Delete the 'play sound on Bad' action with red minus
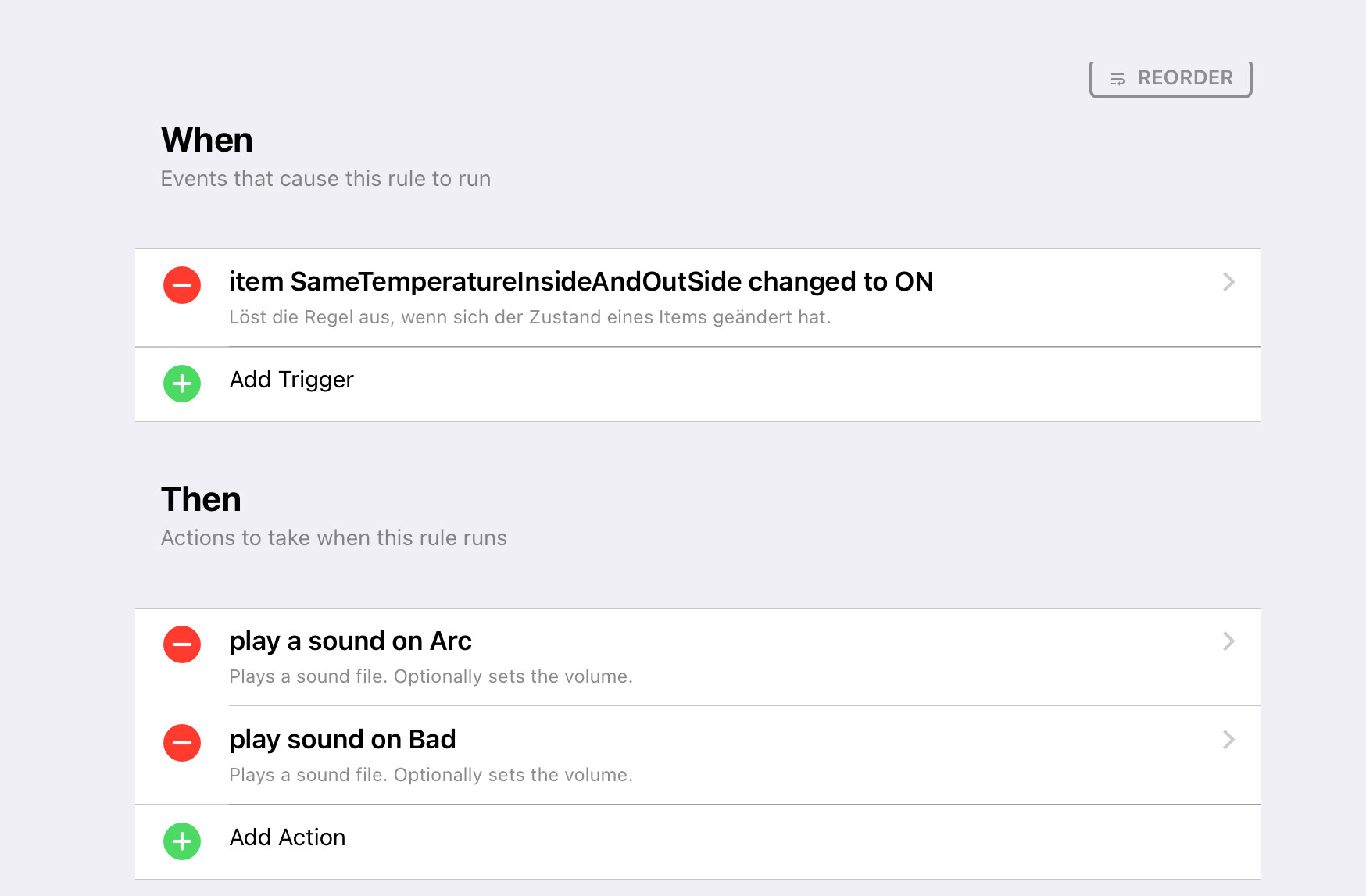Image resolution: width=1366 pixels, height=896 pixels. (x=182, y=743)
